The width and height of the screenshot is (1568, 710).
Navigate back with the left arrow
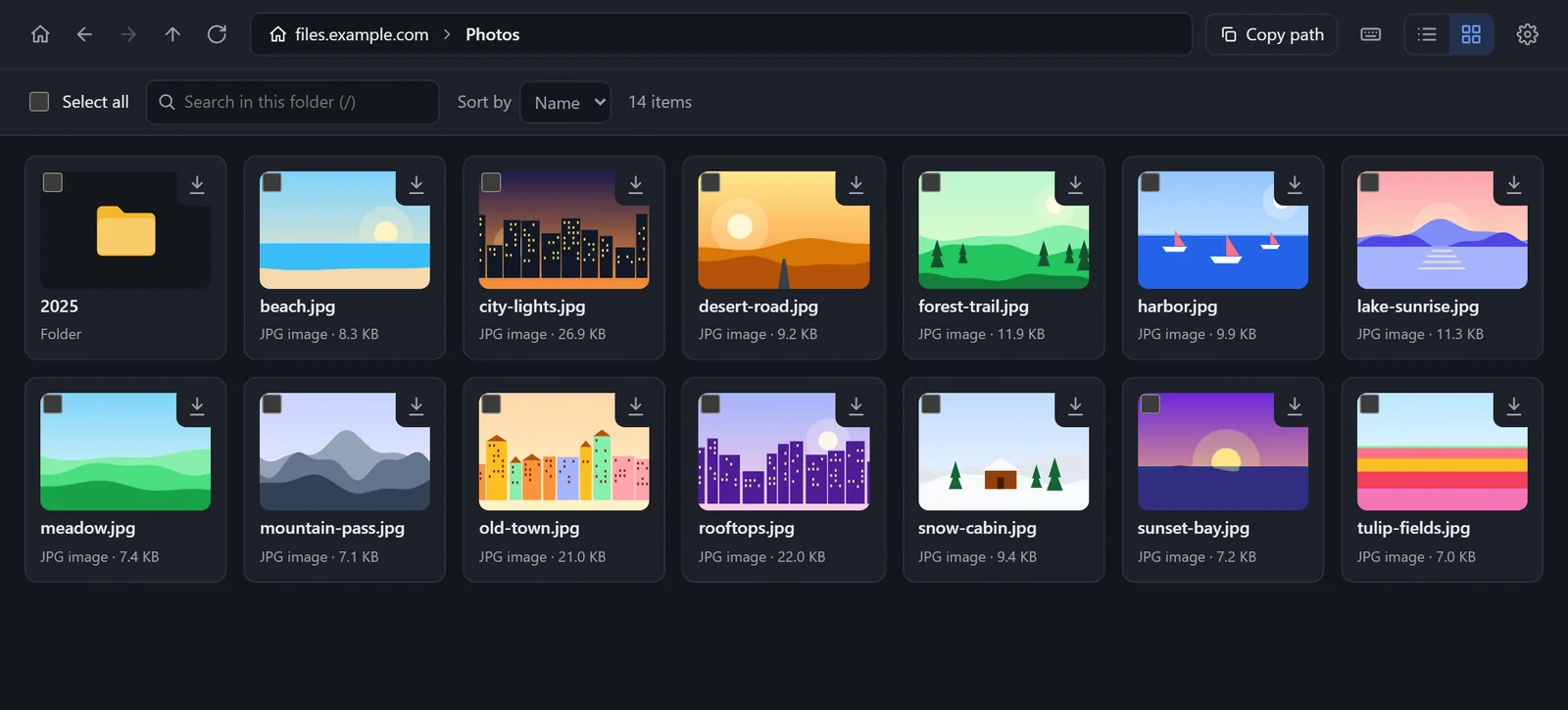pos(84,34)
